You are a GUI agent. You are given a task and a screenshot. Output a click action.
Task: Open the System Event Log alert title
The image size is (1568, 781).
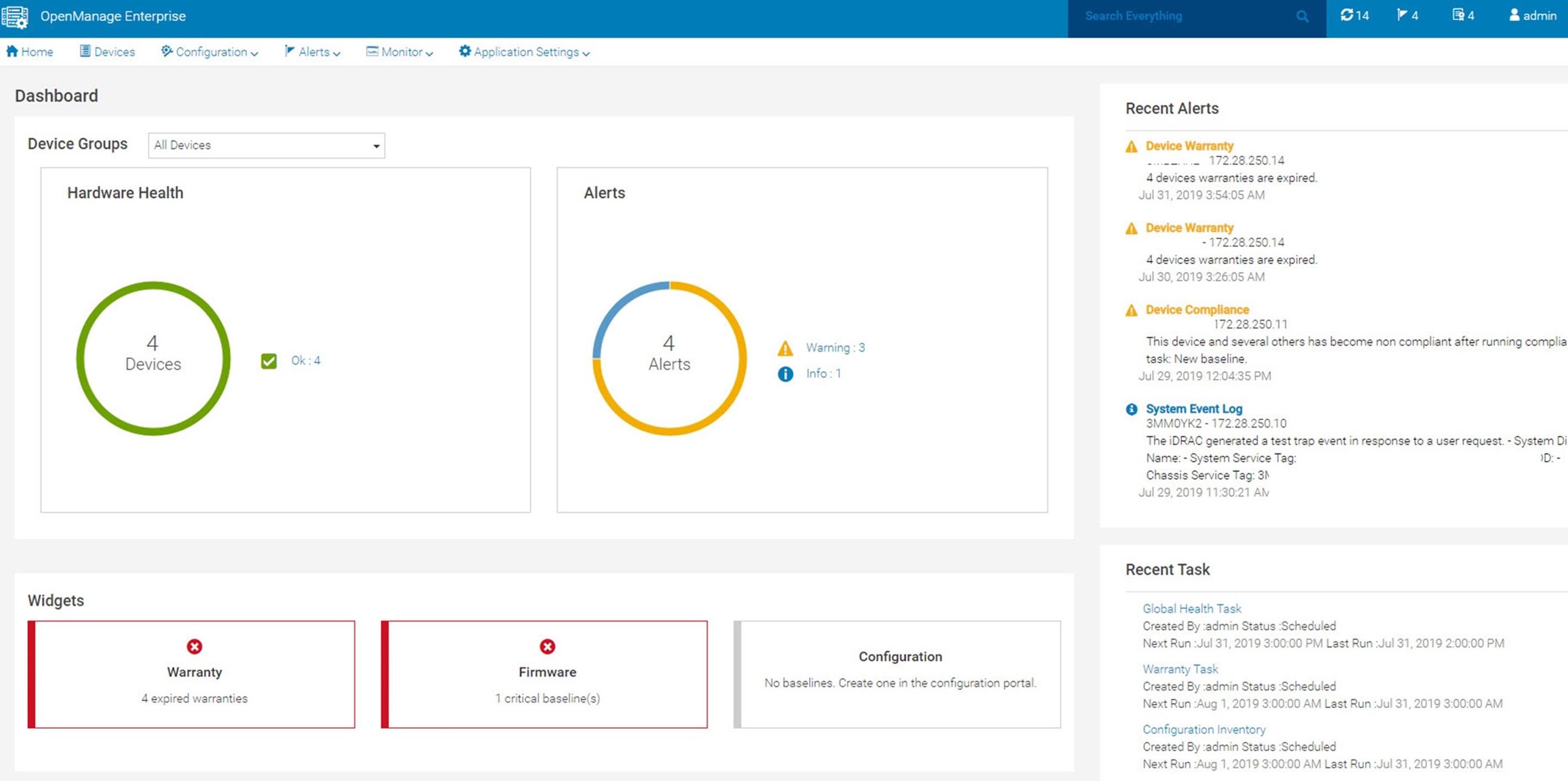[x=1194, y=409]
